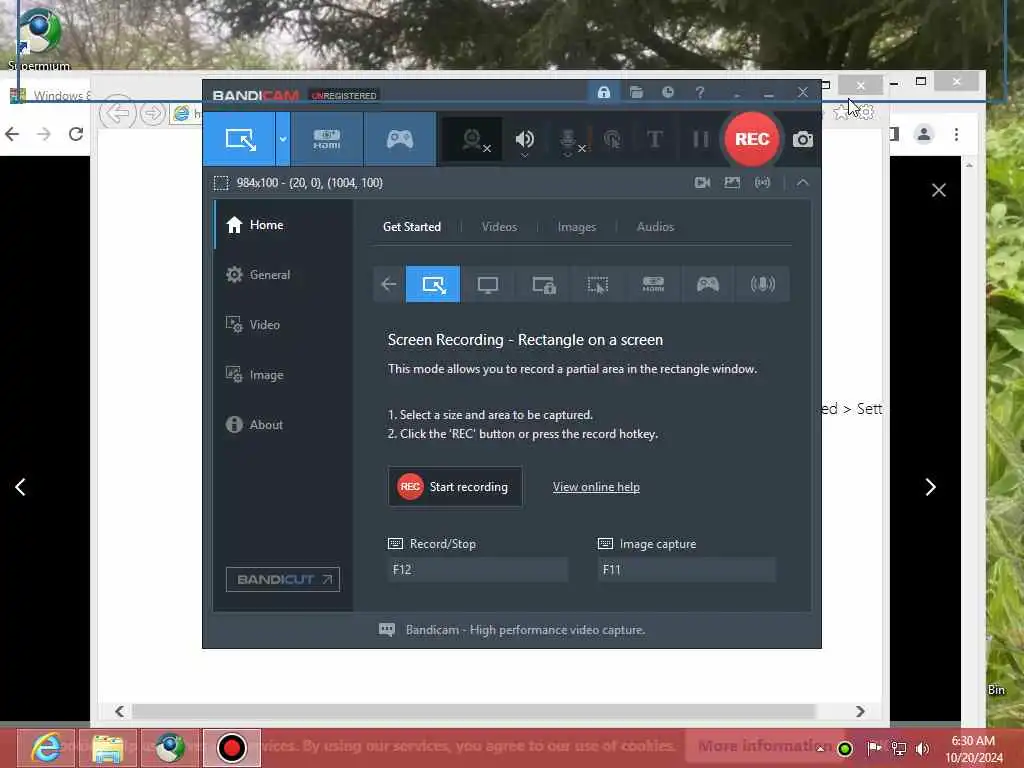Viewport: 1024px width, 768px height.
Task: Reload the page in Chrome browser
Action: (x=76, y=134)
